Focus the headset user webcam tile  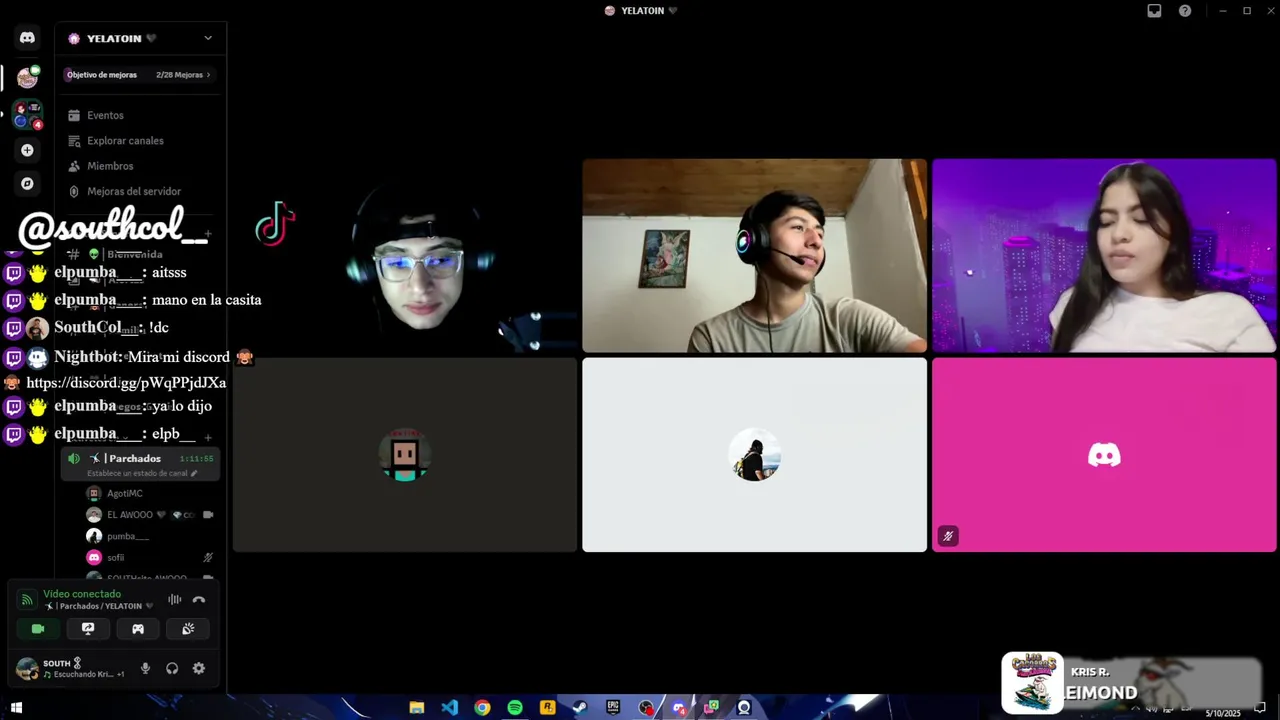[755, 256]
